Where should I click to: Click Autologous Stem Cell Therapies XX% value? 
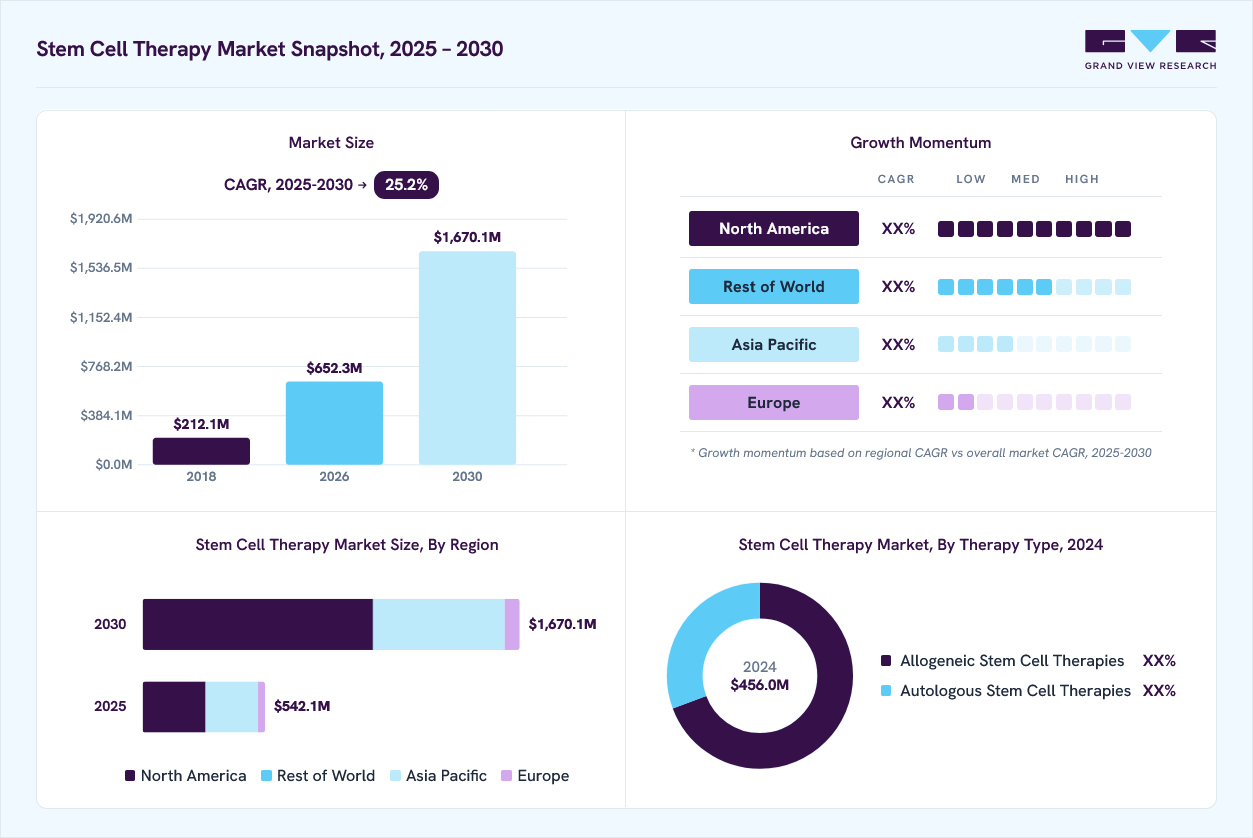click(x=1159, y=691)
